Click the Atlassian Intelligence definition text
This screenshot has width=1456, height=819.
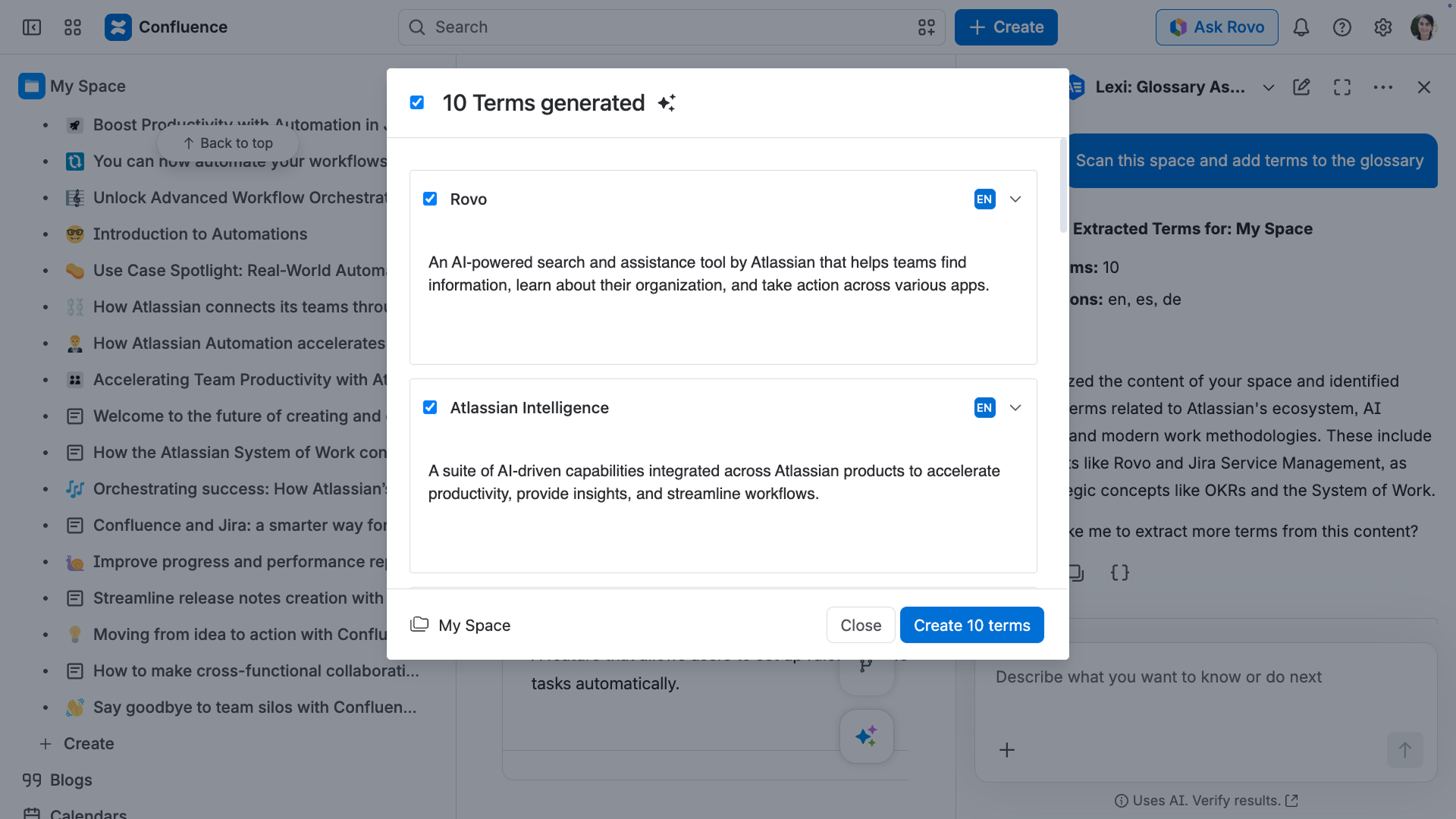714,482
